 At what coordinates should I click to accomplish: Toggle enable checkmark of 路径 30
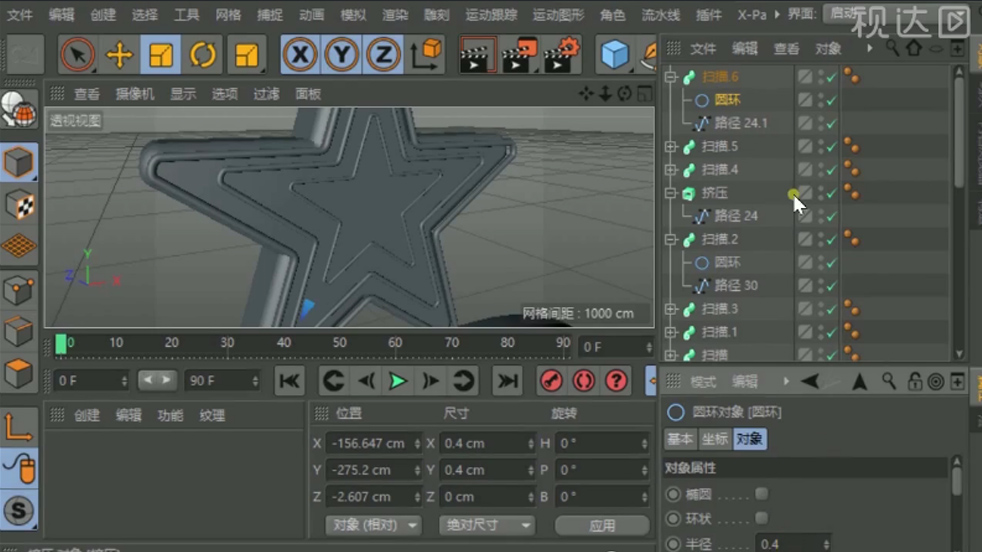(832, 286)
